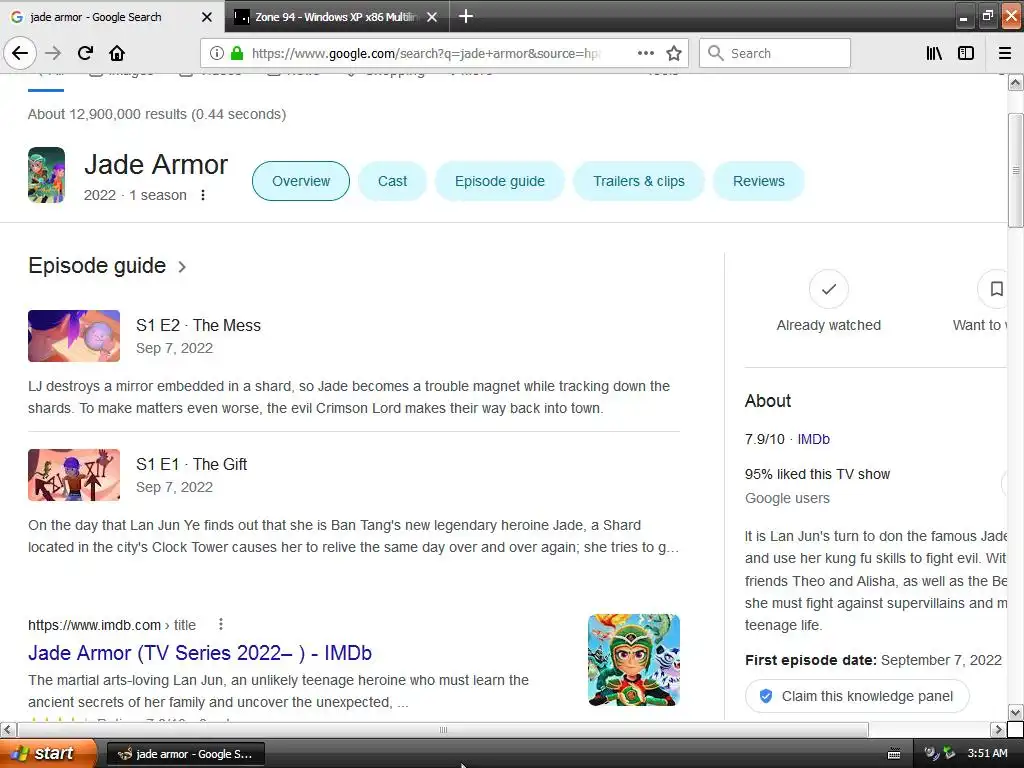Click the network connection tray icon

949,753
